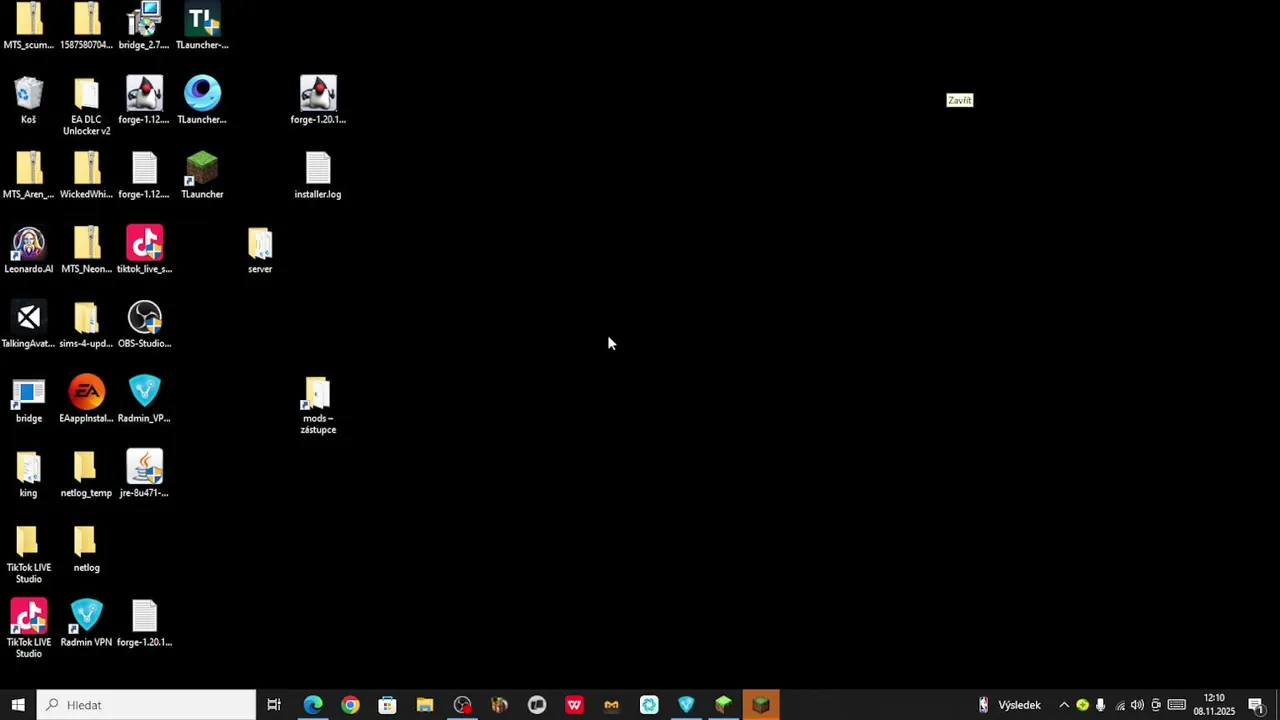Image resolution: width=1280 pixels, height=720 pixels.
Task: Open the Windows Start menu
Action: pos(18,705)
